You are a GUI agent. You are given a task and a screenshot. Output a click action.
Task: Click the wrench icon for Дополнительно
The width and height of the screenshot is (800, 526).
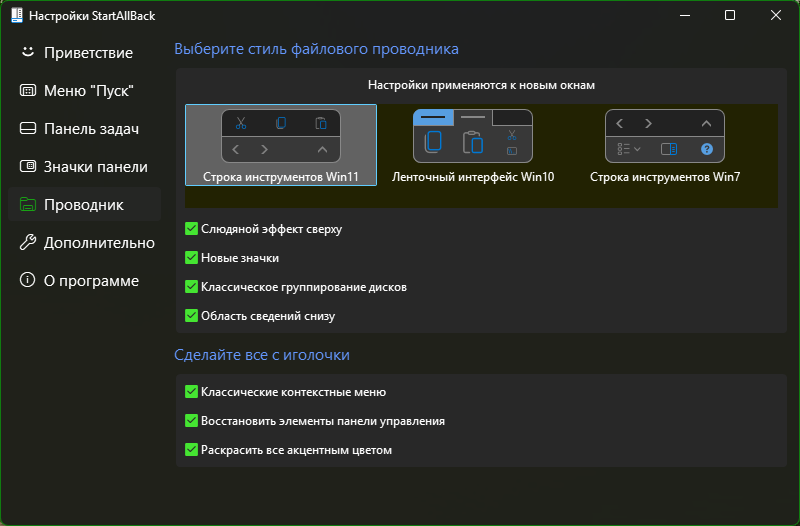[28, 242]
